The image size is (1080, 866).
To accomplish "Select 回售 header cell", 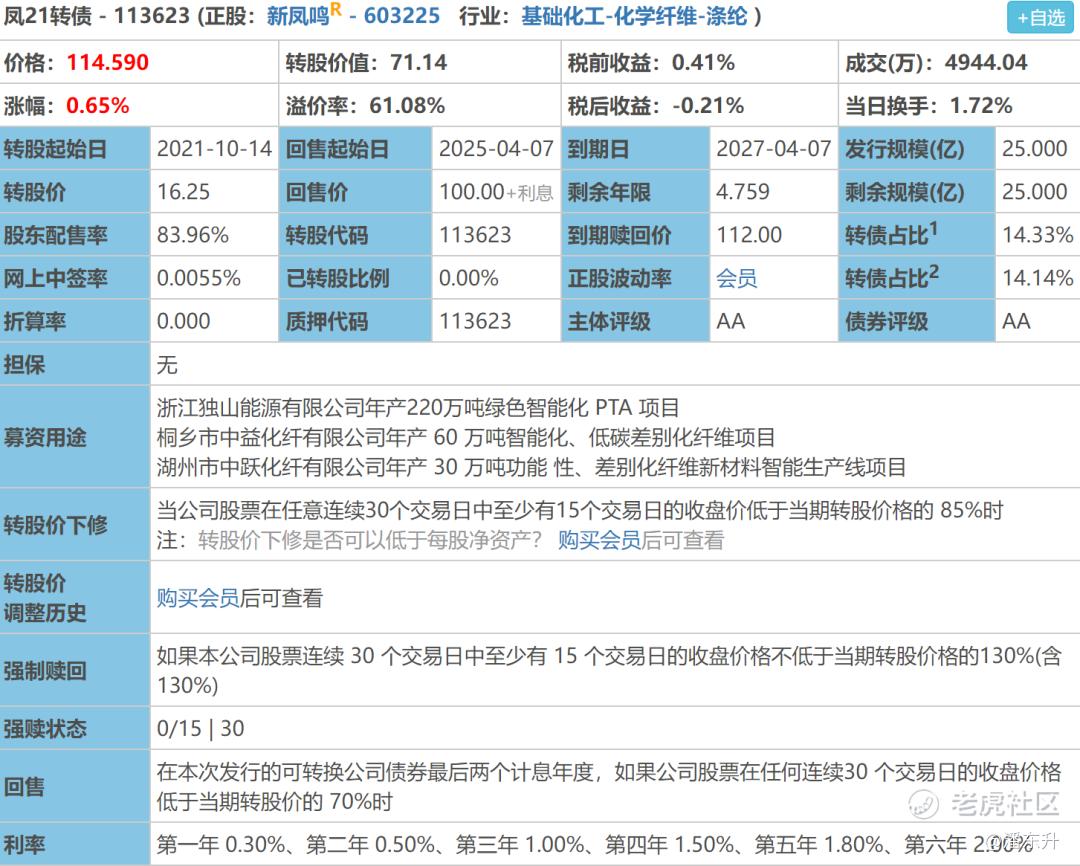I will click(x=74, y=786).
